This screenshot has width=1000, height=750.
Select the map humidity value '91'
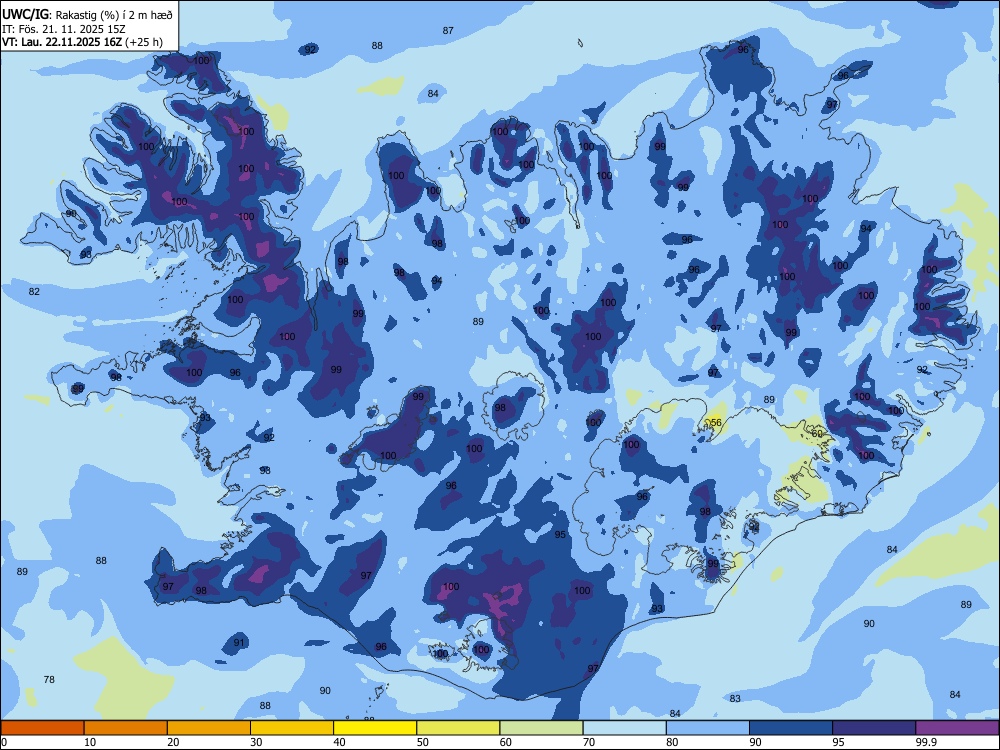(x=239, y=642)
